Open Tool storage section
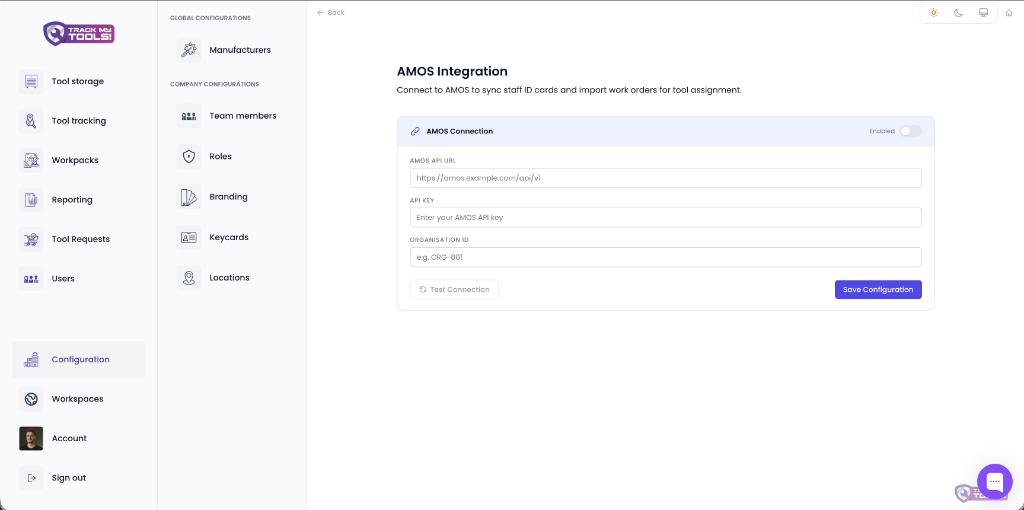The image size is (1024, 510). pos(78,82)
